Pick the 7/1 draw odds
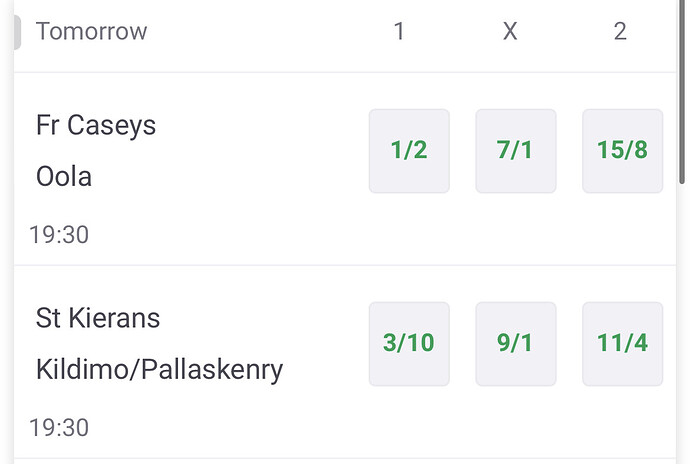Screen dimensions: 690x464 pos(515,151)
